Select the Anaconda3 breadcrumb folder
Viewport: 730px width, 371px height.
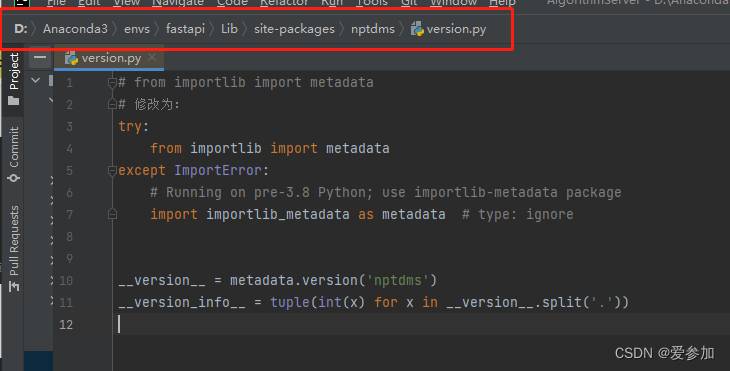point(75,29)
